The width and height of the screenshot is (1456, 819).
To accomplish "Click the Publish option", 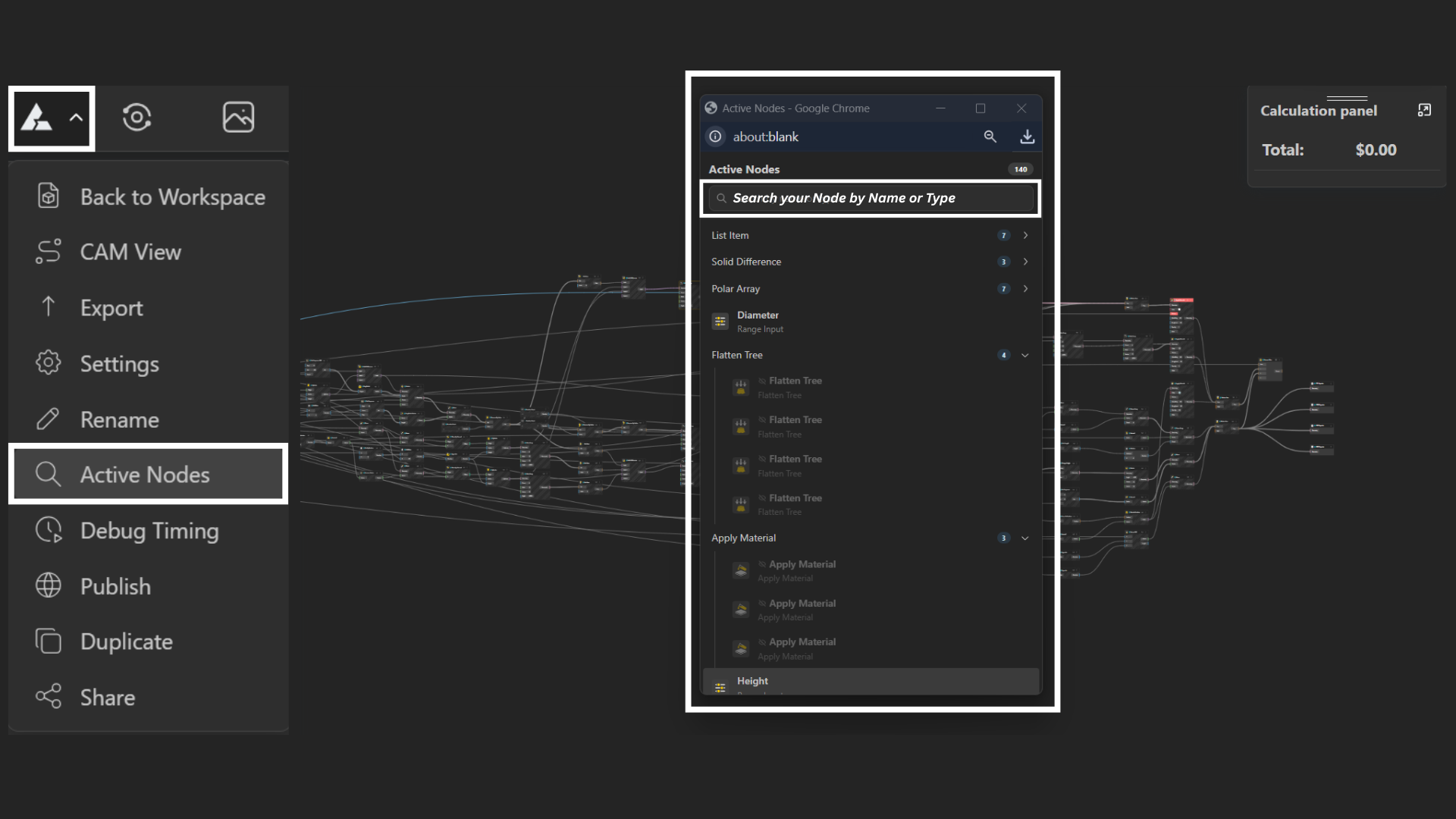I will point(115,586).
